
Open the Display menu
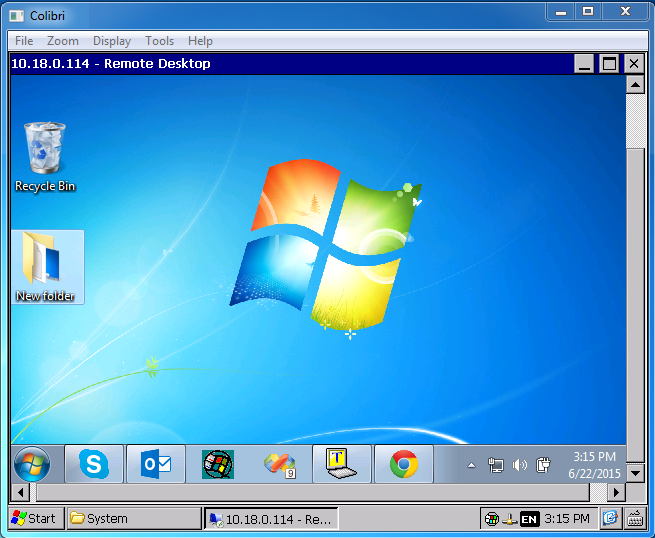point(112,41)
